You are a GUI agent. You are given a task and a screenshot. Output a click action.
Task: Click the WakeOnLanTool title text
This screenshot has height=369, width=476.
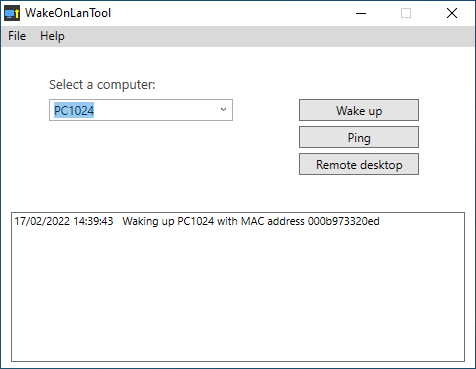[68, 13]
